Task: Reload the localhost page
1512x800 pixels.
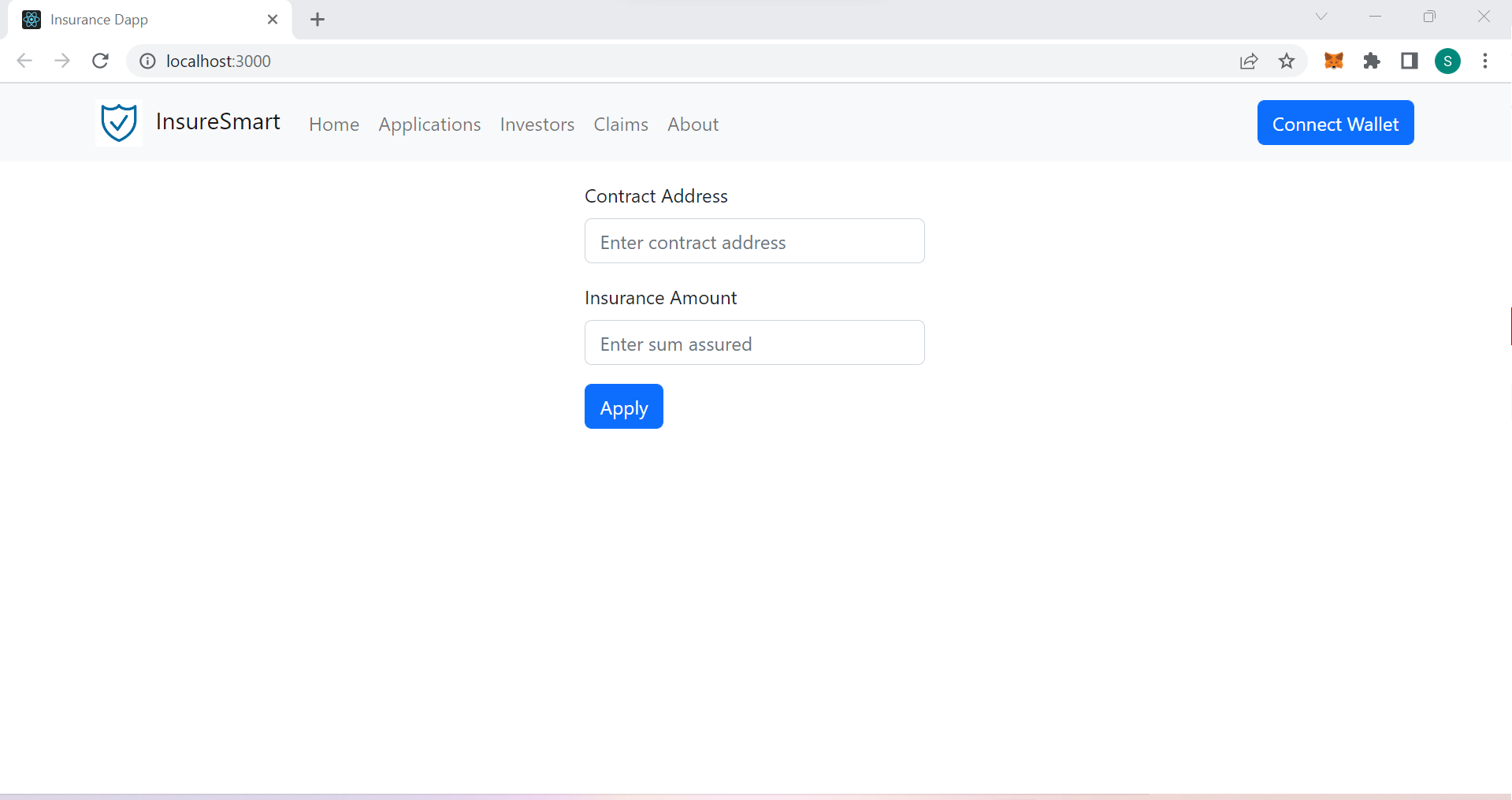Action: pyautogui.click(x=100, y=61)
